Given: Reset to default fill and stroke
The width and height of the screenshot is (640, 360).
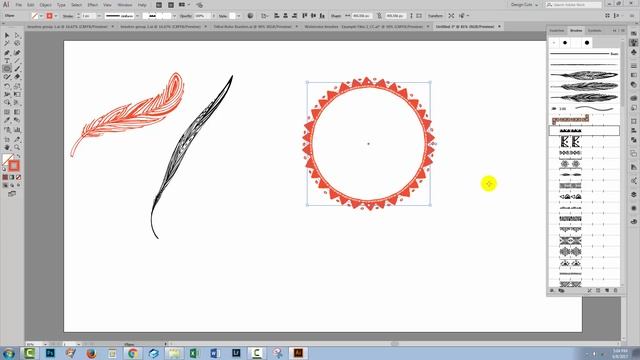Looking at the screenshot, I should tap(4, 169).
